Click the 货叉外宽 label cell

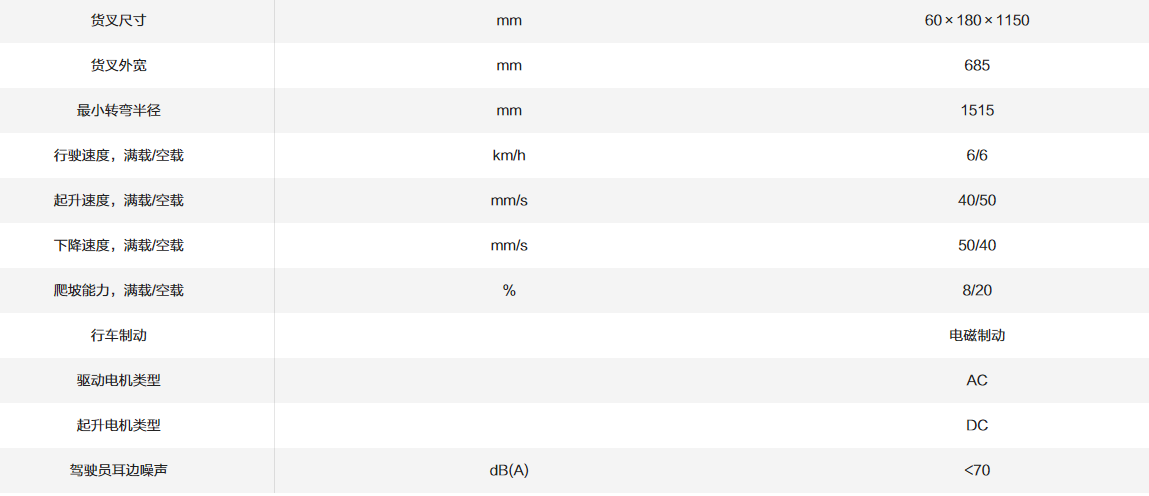pos(118,65)
